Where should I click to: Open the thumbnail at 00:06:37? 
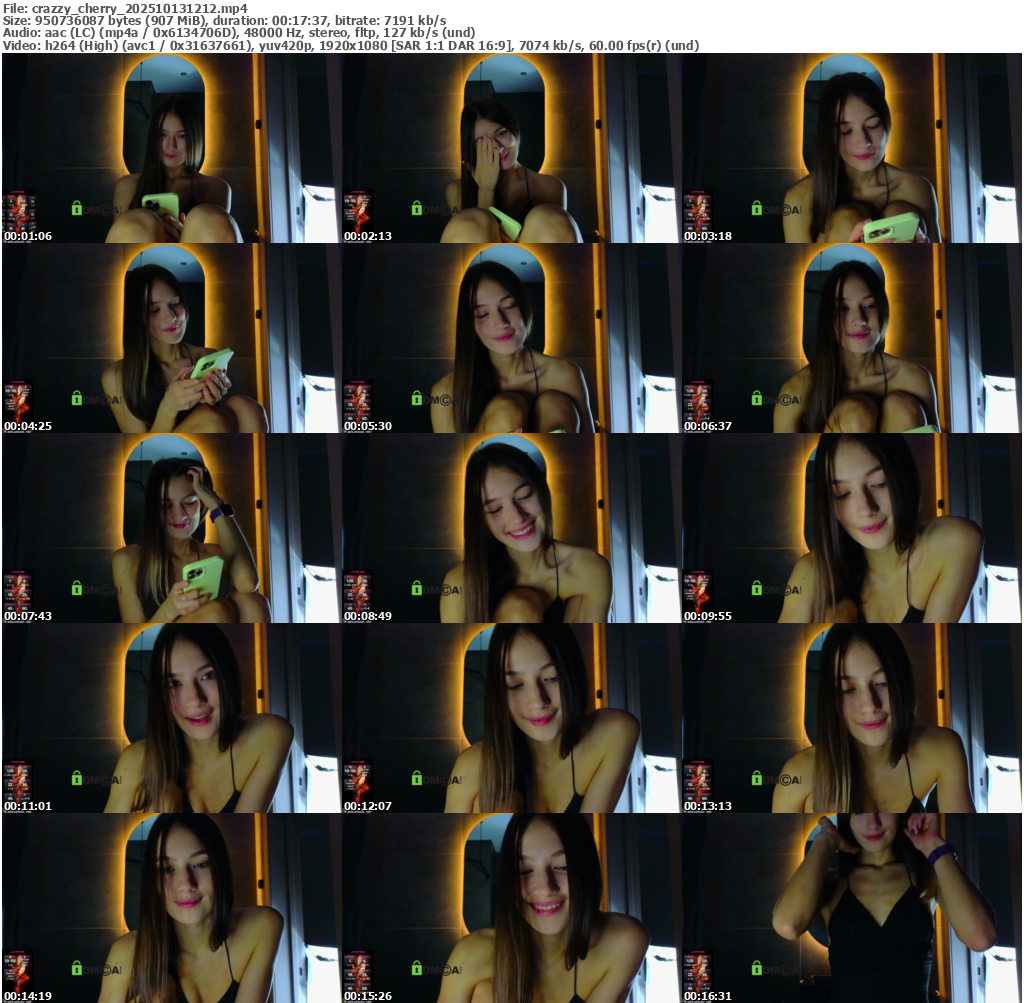pyautogui.click(x=852, y=338)
